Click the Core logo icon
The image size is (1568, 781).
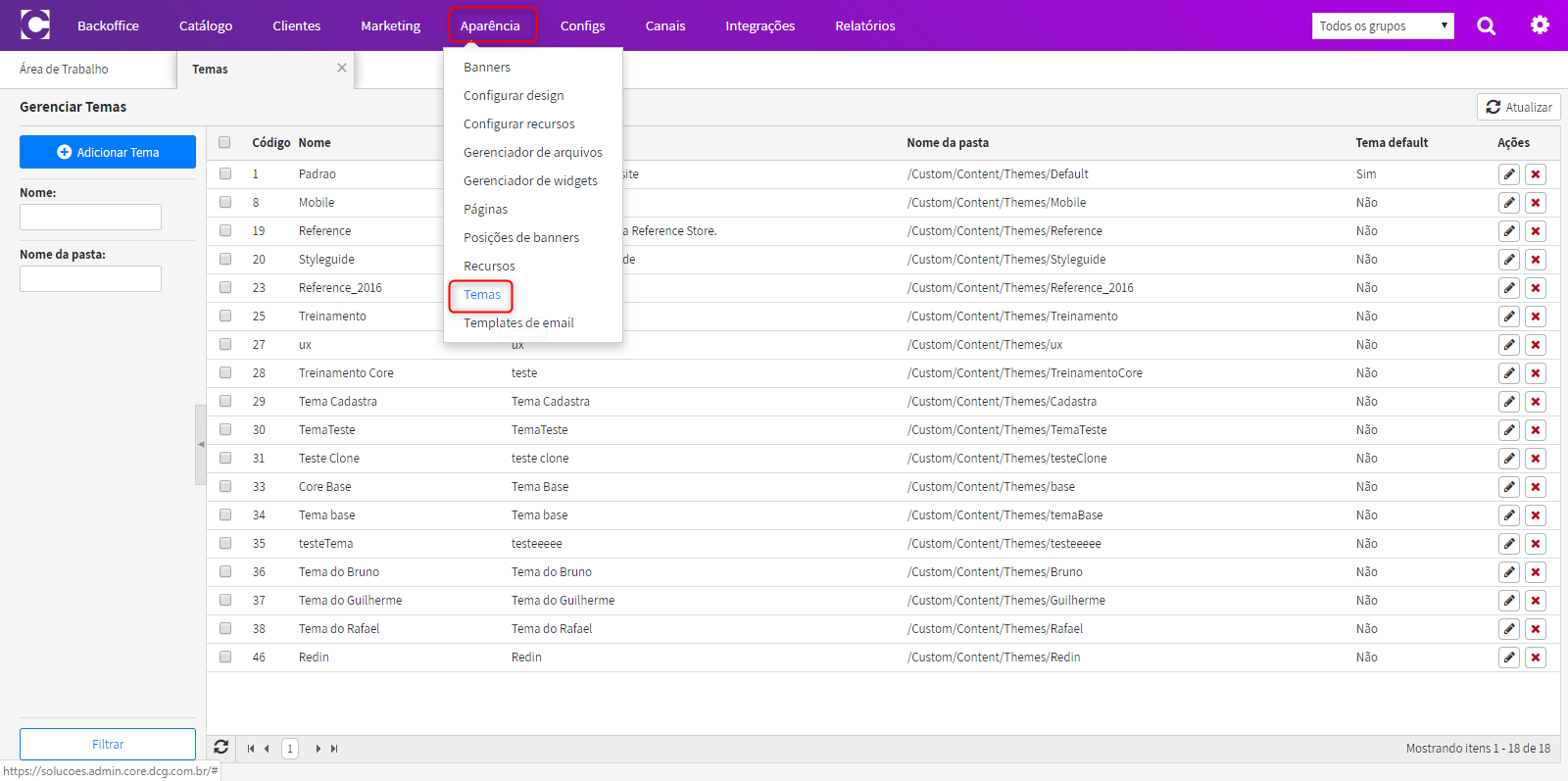(x=35, y=24)
